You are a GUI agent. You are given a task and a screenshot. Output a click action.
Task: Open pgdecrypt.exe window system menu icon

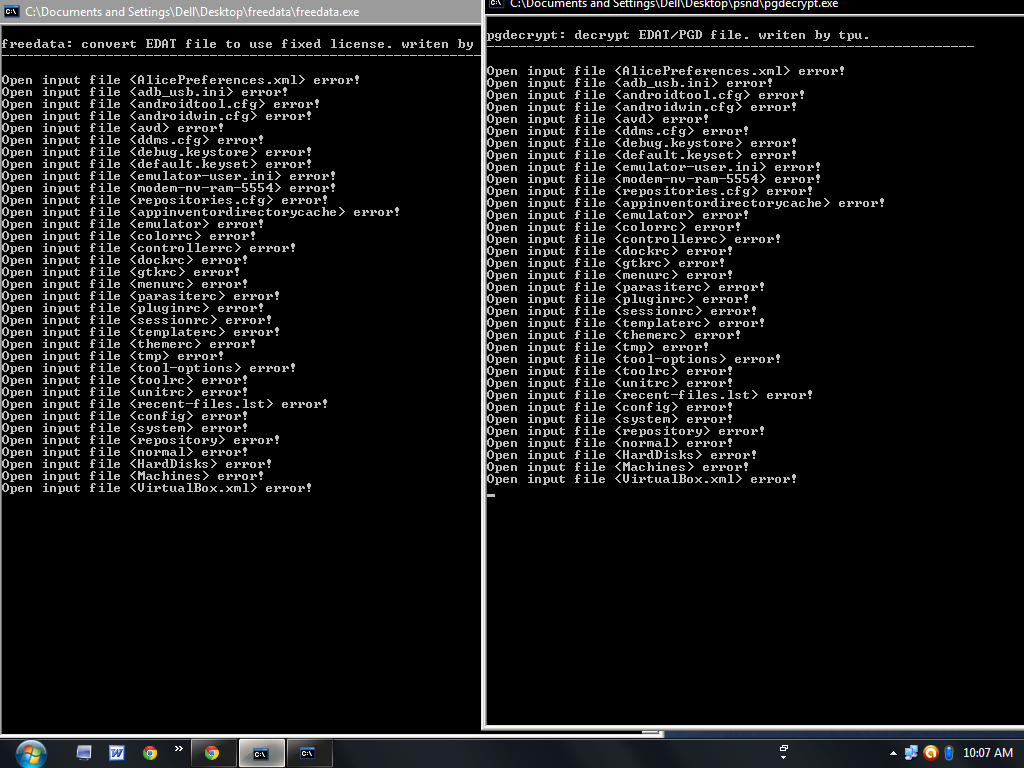click(x=496, y=4)
